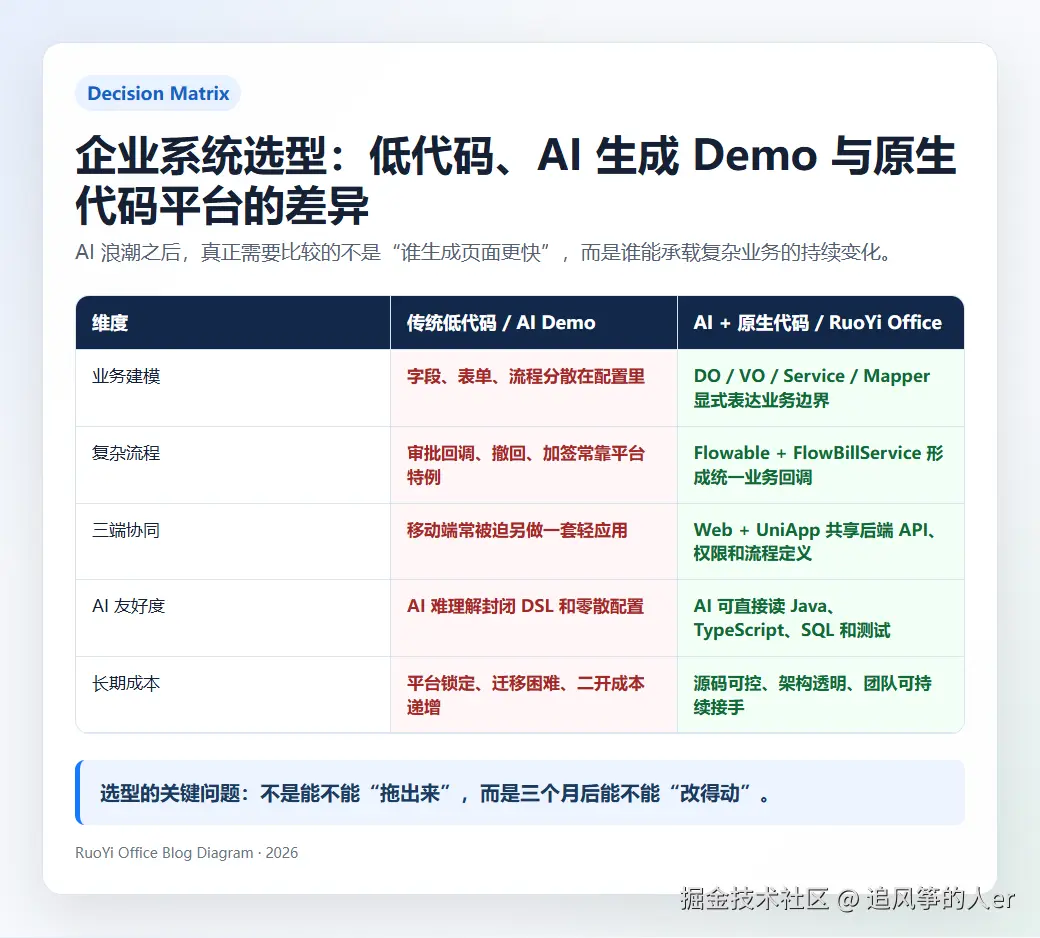The height and width of the screenshot is (938, 1040).
Task: Click cell 源码可控、架构透明、团队可持续接手
Action: coord(820,695)
